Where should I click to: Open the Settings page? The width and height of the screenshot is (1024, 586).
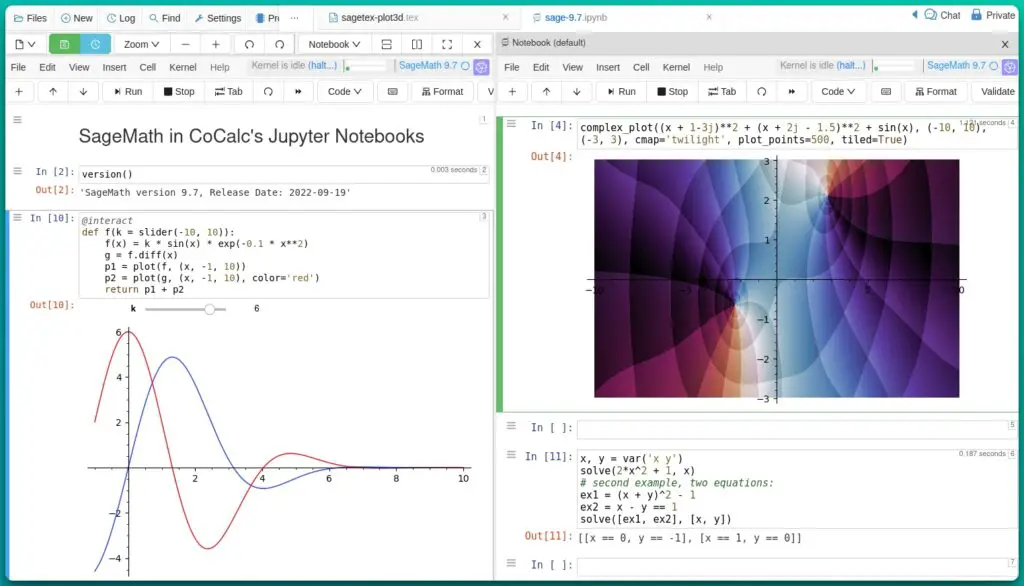[217, 18]
